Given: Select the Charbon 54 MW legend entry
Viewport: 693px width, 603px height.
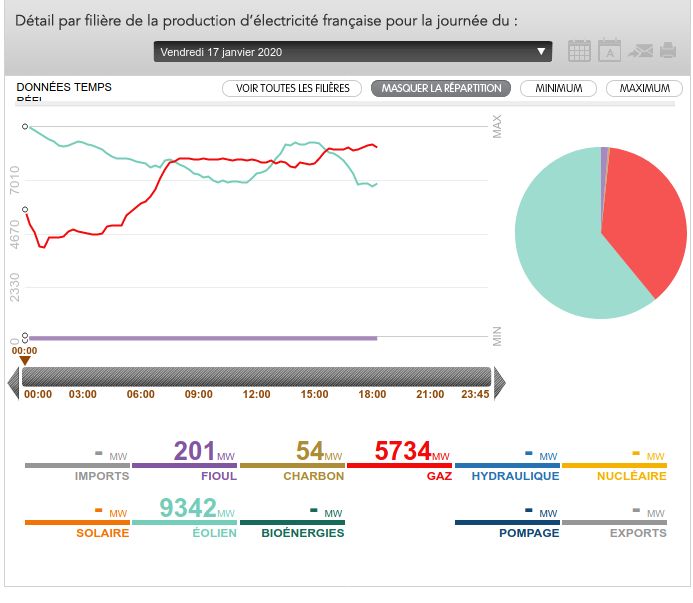Looking at the screenshot, I should [292, 462].
